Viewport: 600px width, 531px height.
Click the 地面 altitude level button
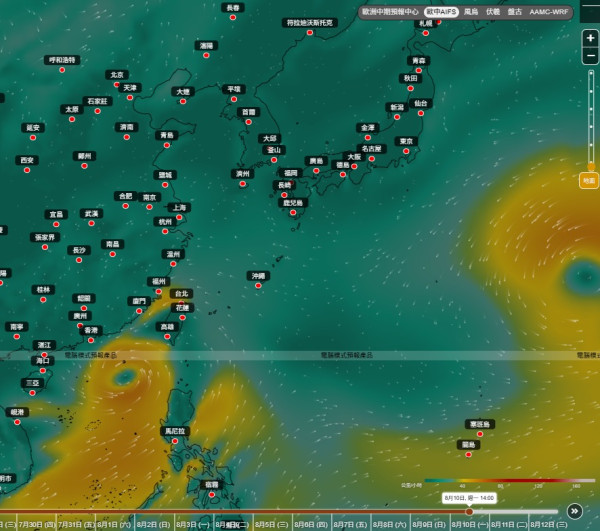[x=589, y=181]
